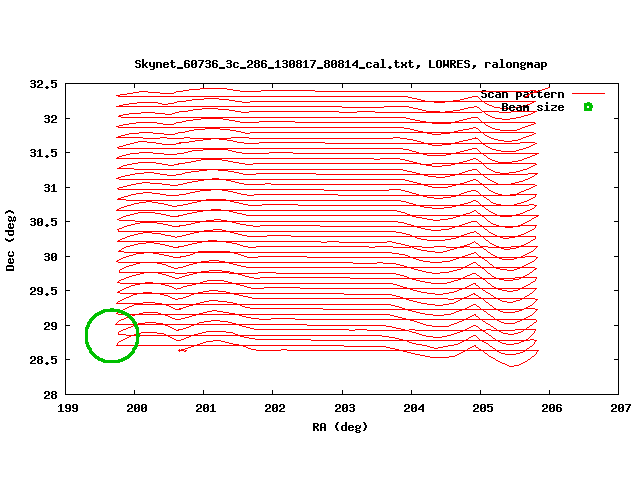Click the x-axis tick label 205
The height and width of the screenshot is (480, 640).
(481, 408)
